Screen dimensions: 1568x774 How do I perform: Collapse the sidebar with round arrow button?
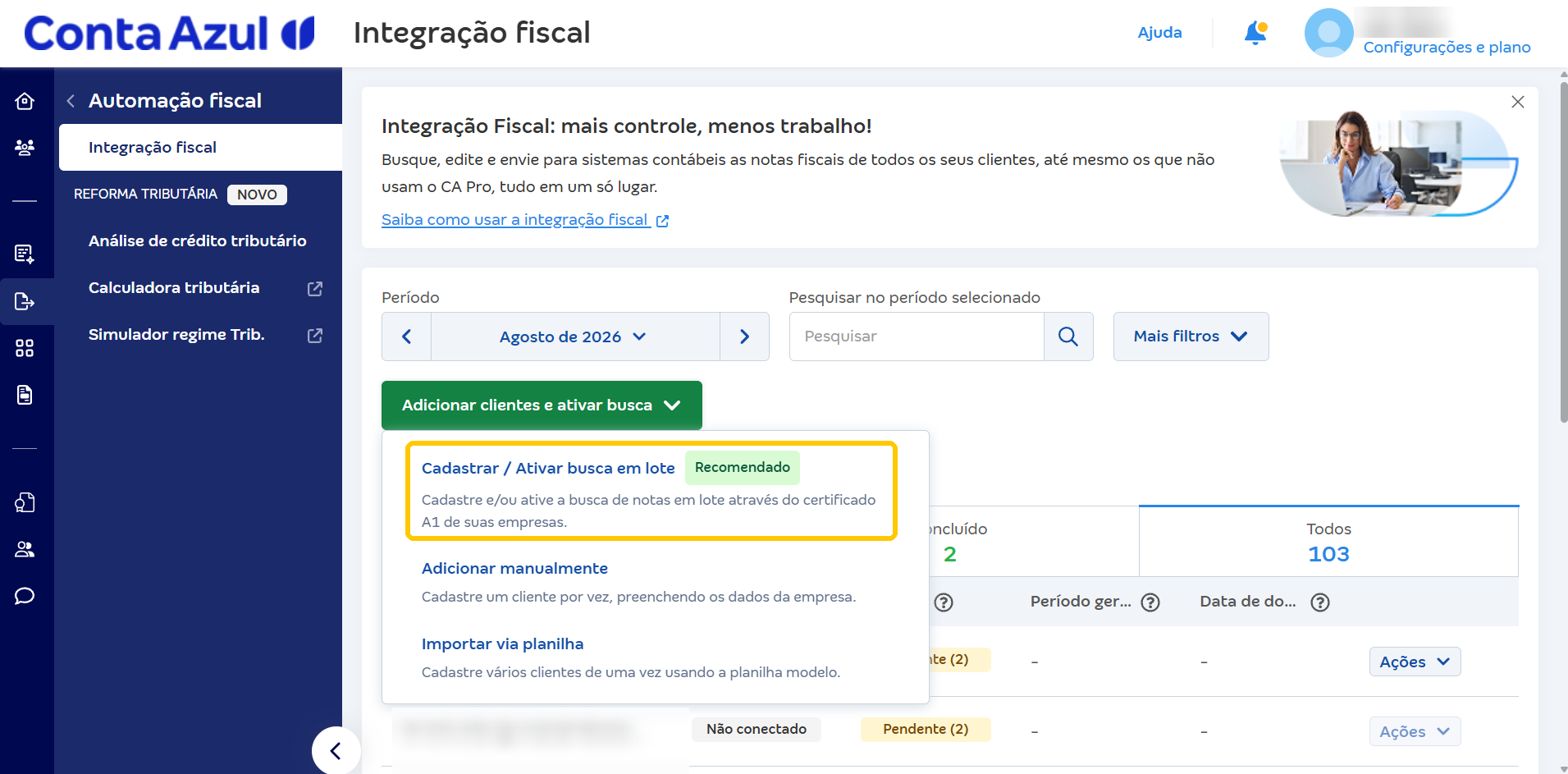pos(336,750)
